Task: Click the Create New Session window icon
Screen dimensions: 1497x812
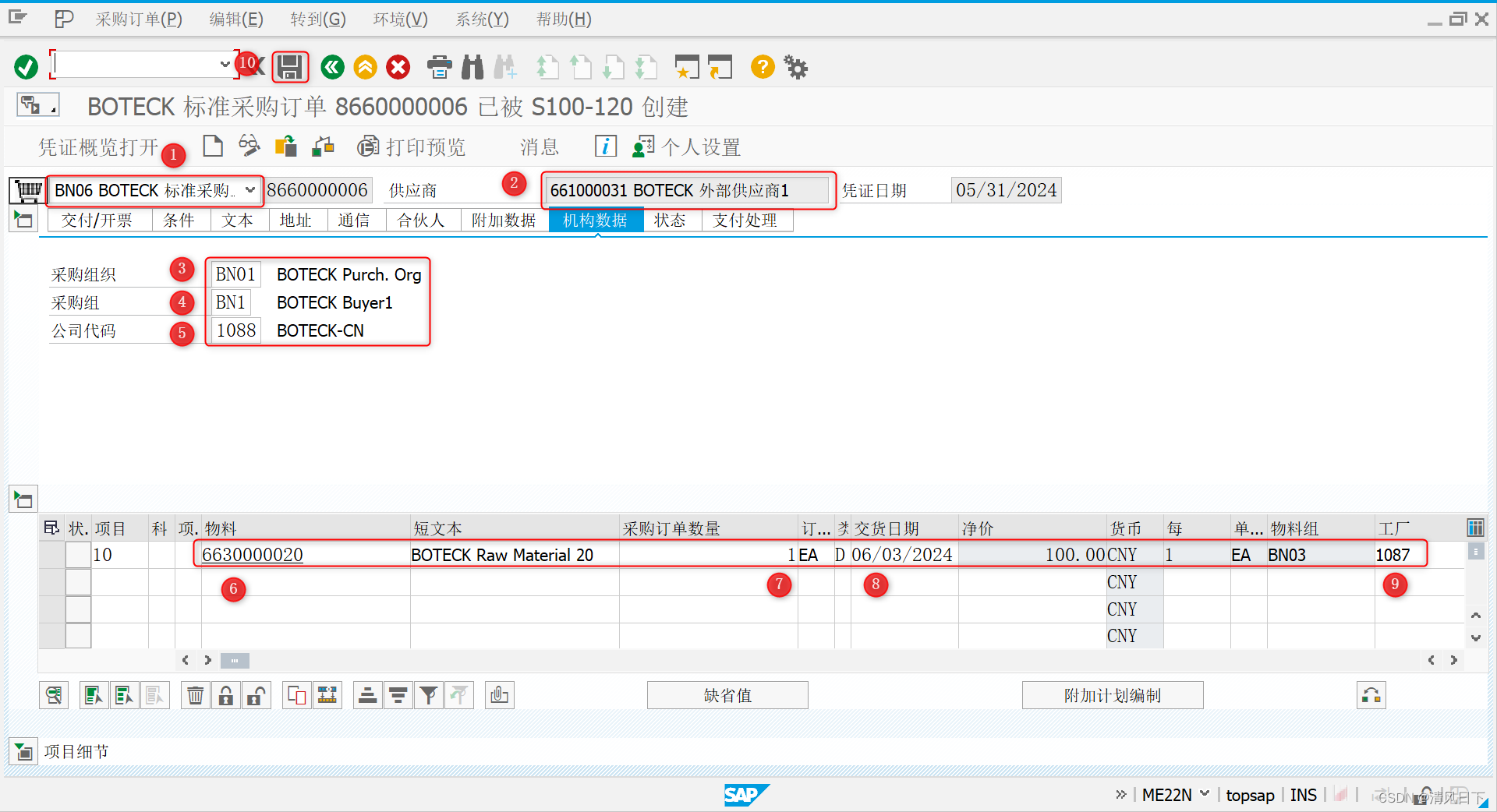Action: coord(686,67)
